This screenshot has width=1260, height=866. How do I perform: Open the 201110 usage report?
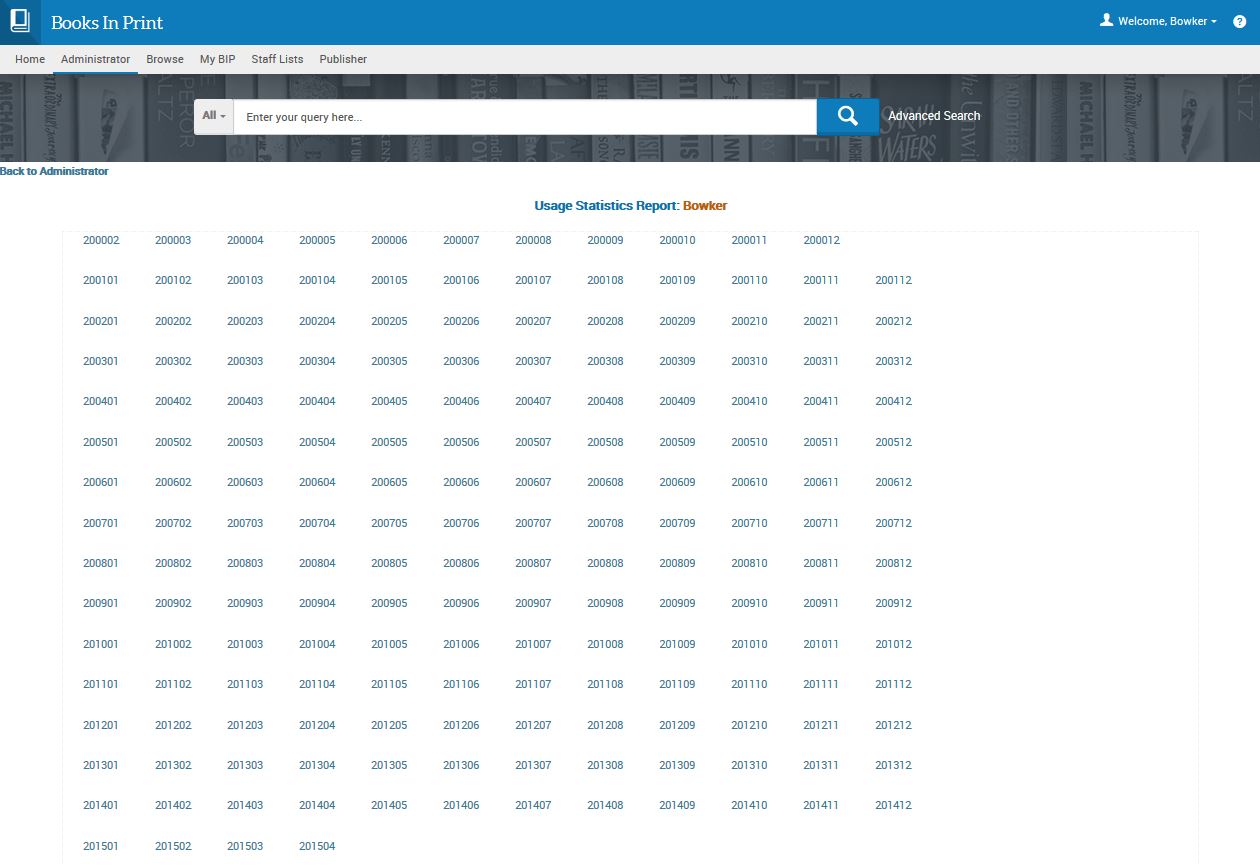coord(749,684)
